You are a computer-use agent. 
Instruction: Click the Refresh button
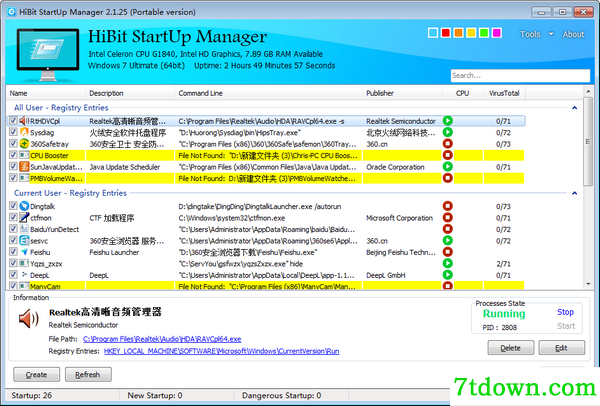point(88,375)
